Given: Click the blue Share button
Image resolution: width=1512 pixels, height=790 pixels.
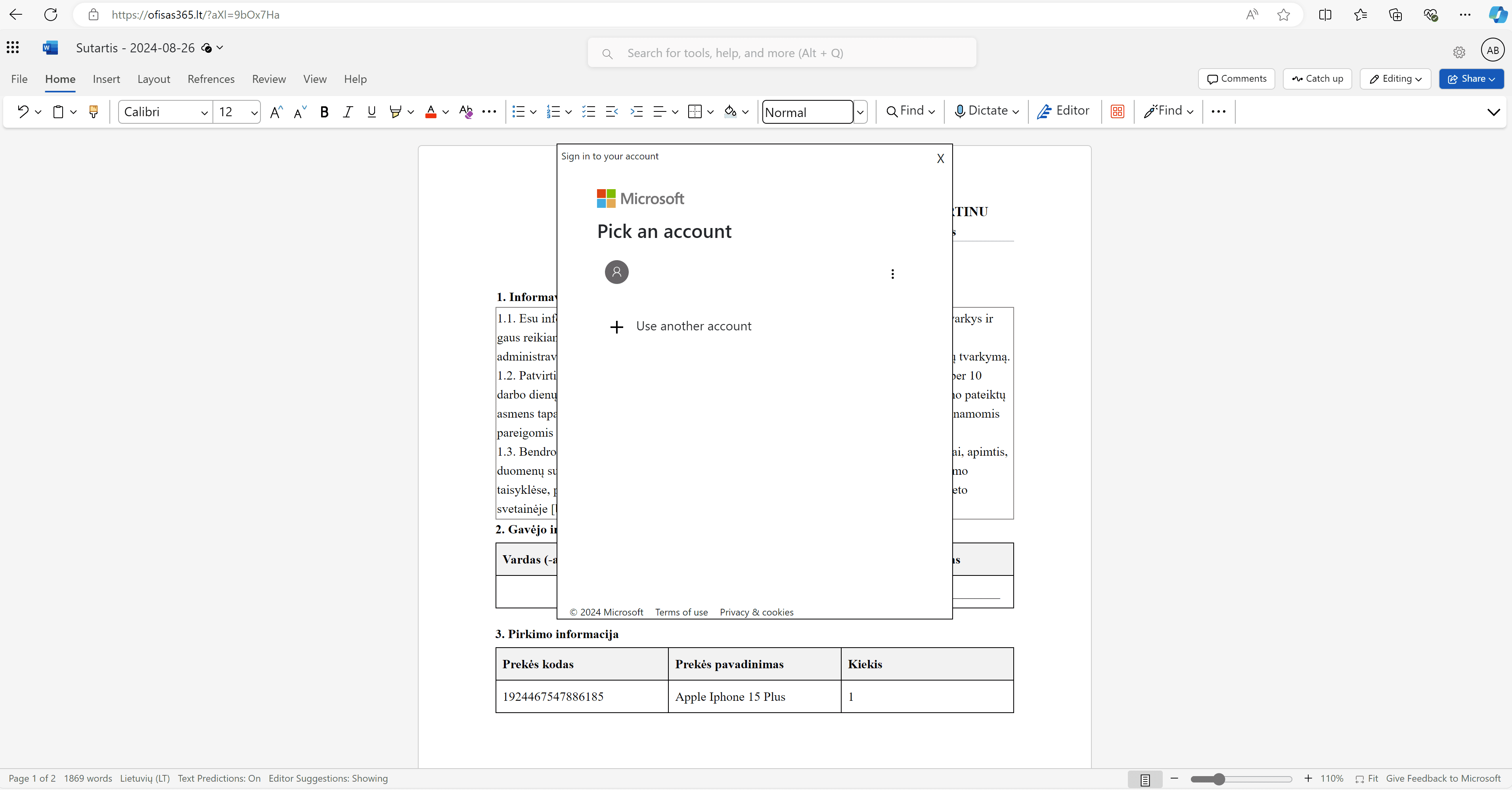Looking at the screenshot, I should [x=1471, y=79].
